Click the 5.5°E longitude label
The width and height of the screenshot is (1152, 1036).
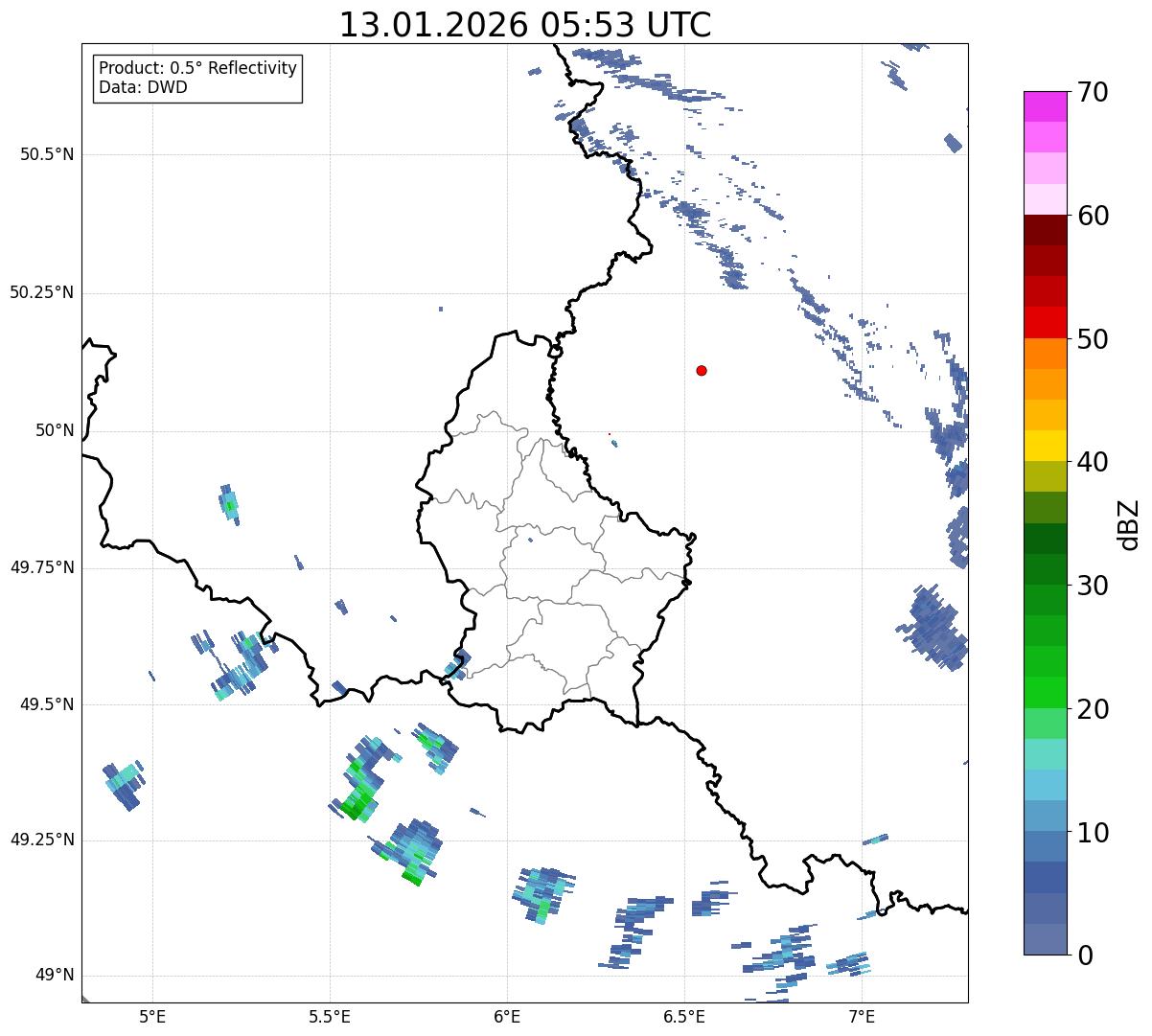click(330, 1016)
